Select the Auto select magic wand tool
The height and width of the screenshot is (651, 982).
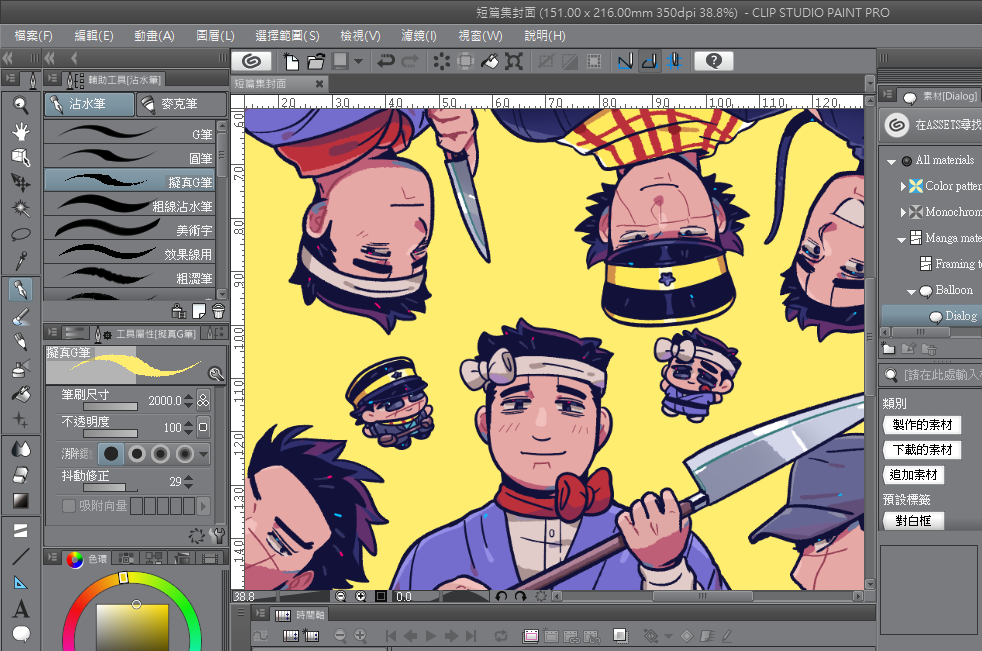[x=21, y=208]
